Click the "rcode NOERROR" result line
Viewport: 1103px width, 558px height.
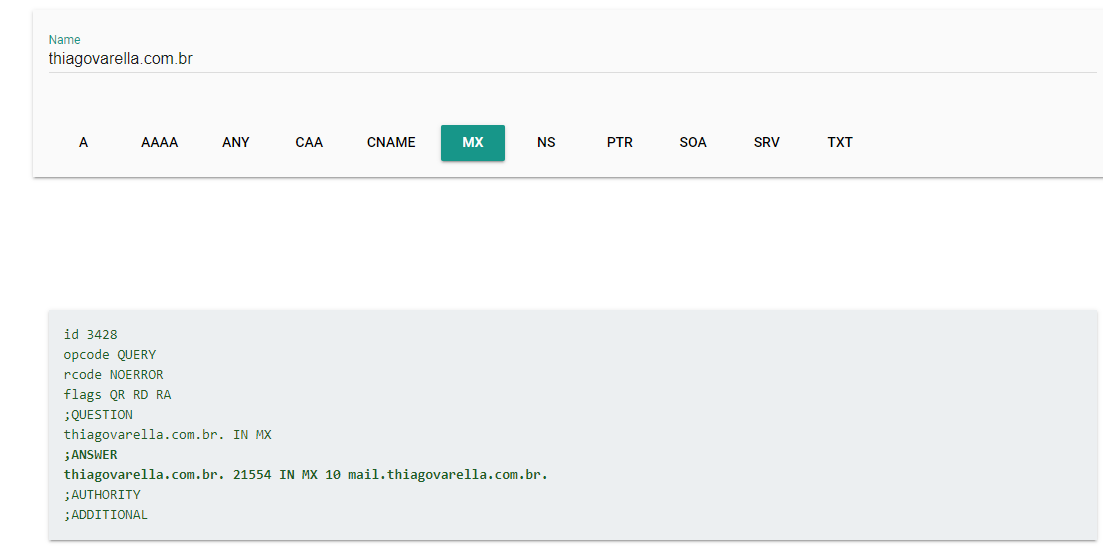click(113, 375)
